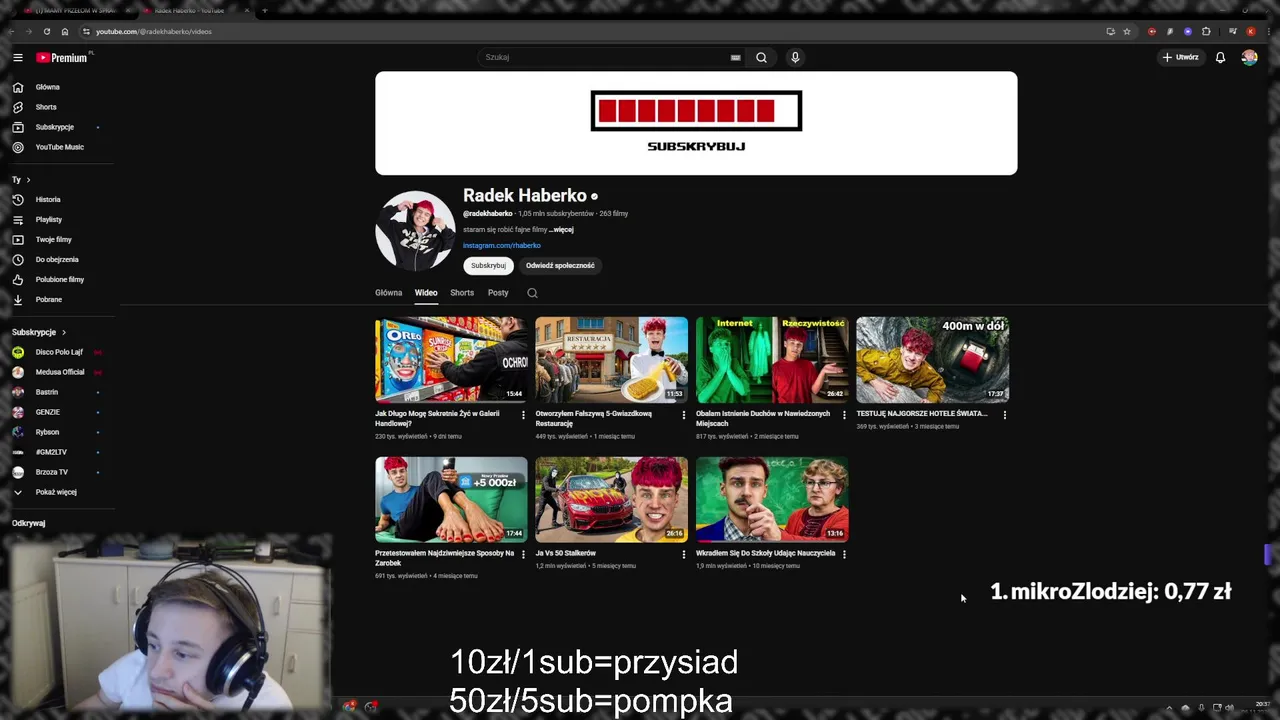1280x720 pixels.
Task: Click the install app icon in address bar
Action: click(x=1110, y=31)
